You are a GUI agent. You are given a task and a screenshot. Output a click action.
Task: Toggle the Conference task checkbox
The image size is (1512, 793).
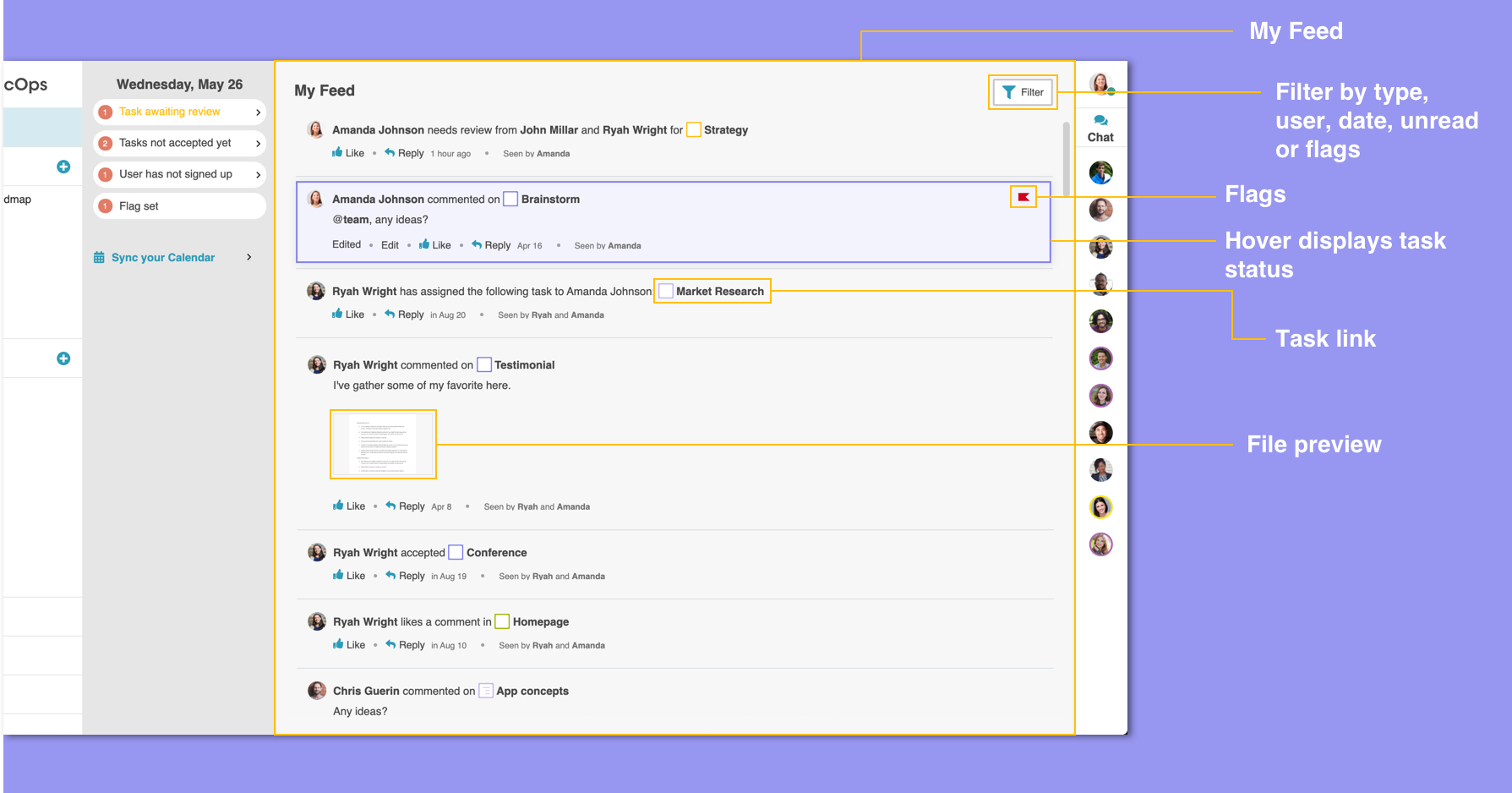456,553
